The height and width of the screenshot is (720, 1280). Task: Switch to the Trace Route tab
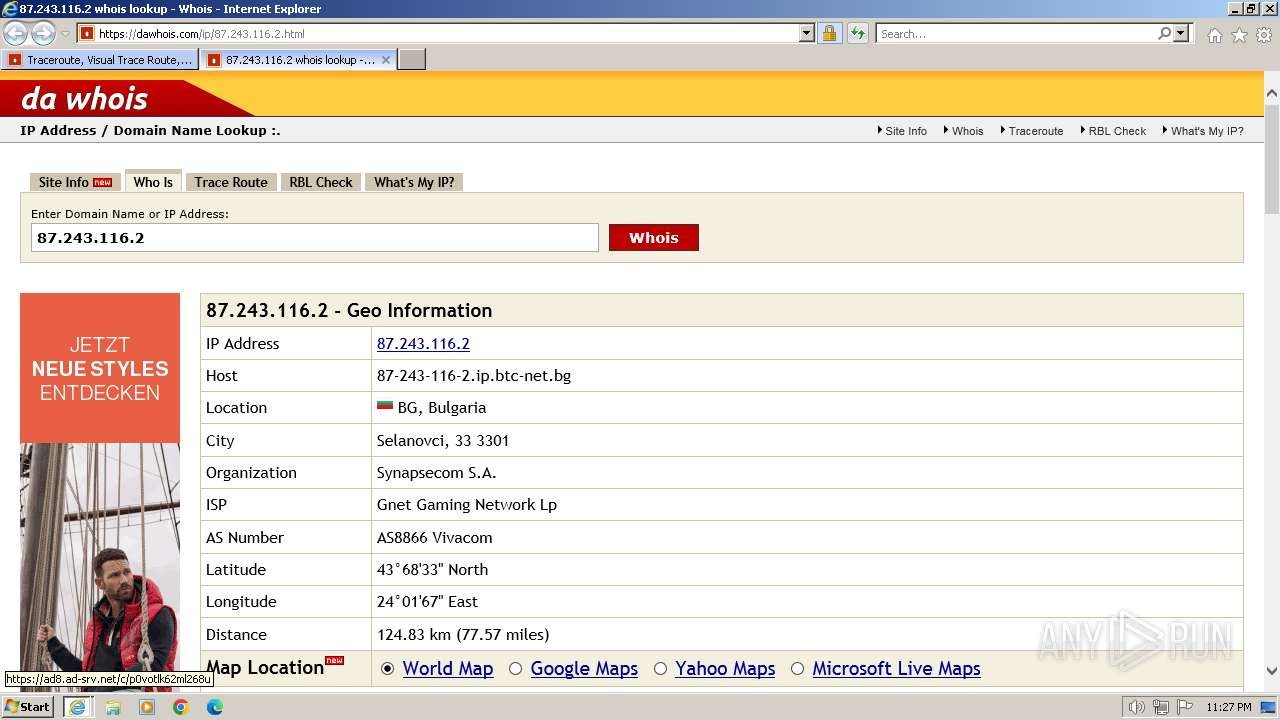231,182
